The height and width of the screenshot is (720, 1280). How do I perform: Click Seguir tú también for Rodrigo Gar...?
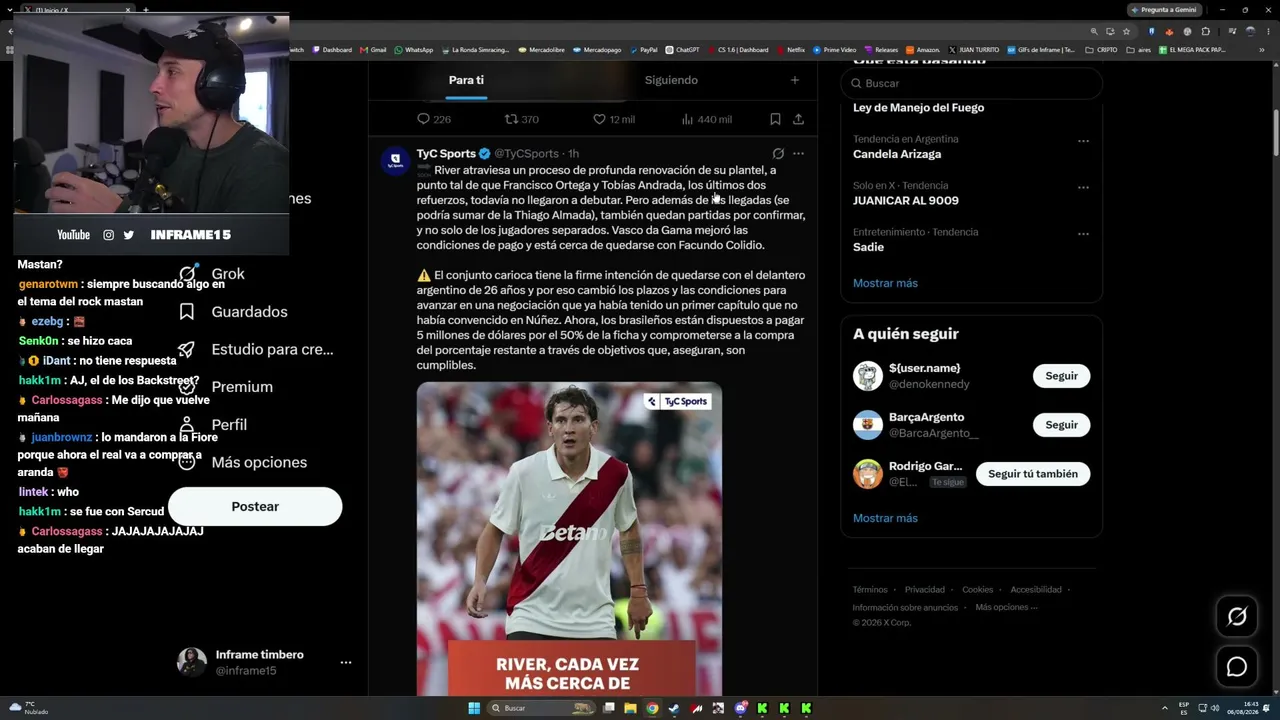click(1033, 474)
